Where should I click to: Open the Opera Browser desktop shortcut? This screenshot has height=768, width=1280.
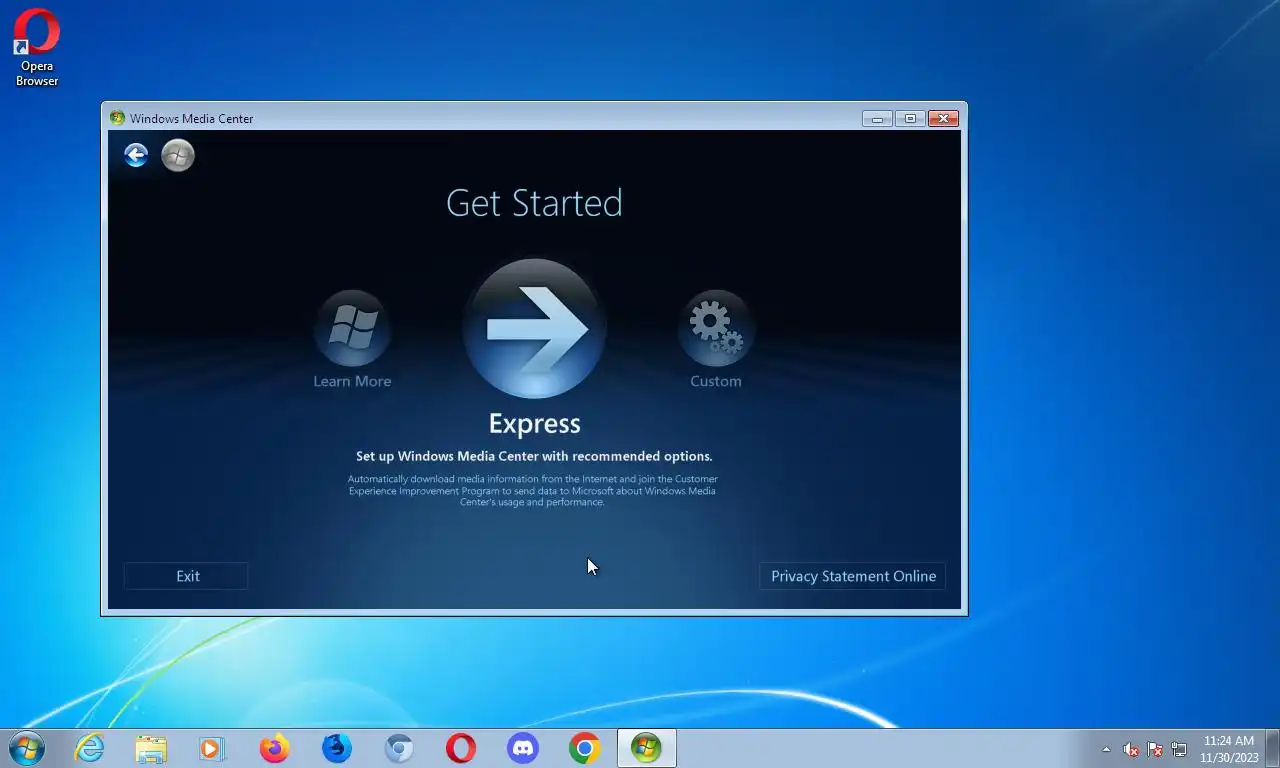[37, 48]
